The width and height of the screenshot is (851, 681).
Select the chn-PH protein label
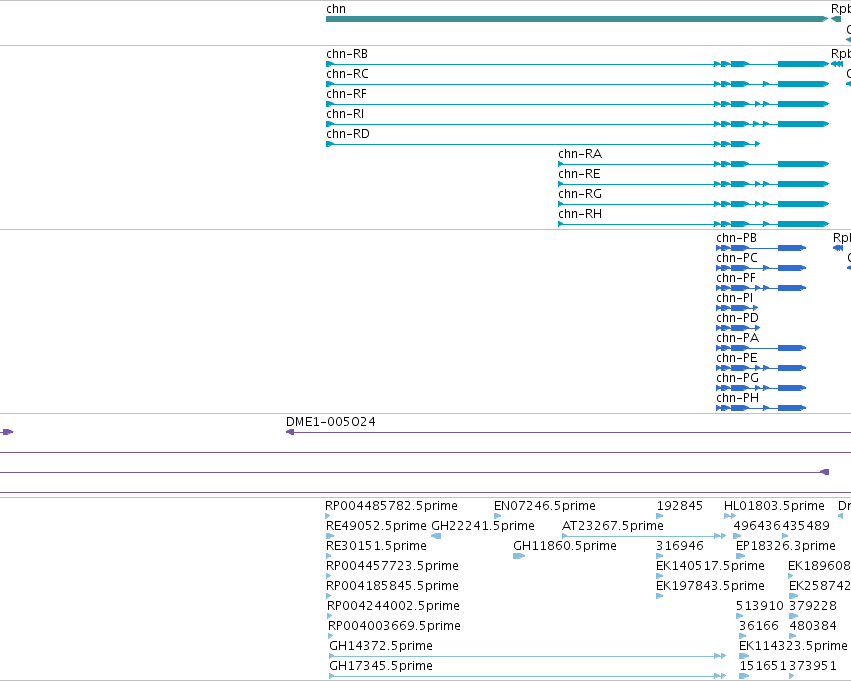(x=738, y=399)
